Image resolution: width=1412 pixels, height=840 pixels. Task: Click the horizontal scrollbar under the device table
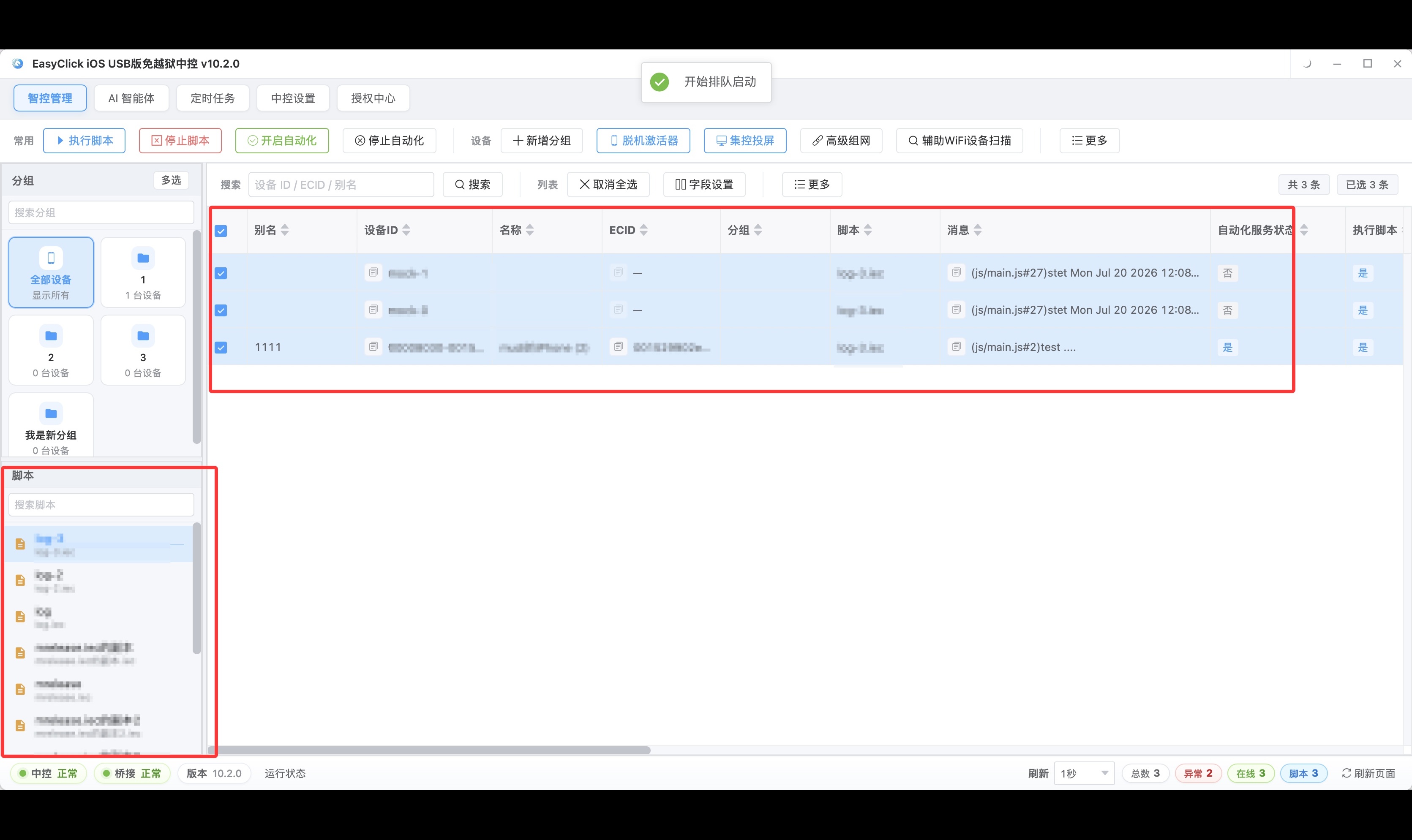430,750
